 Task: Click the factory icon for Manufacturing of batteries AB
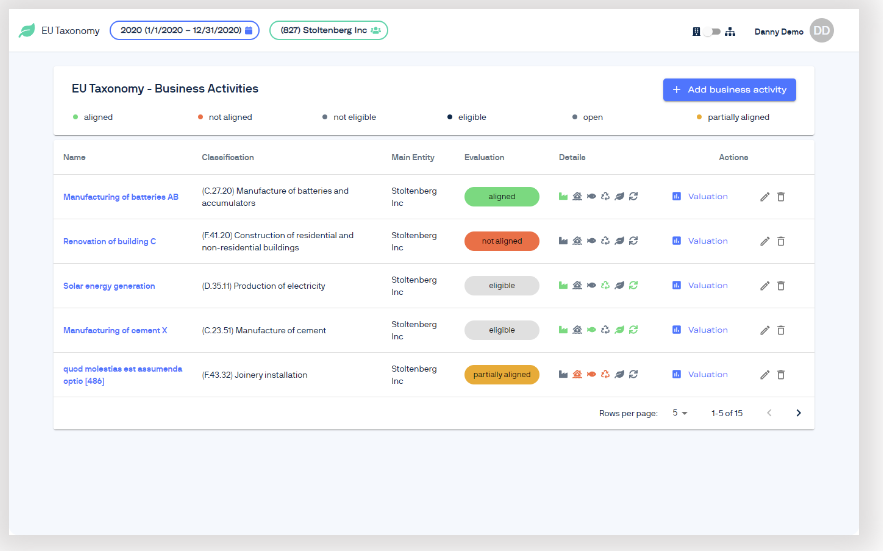[564, 197]
